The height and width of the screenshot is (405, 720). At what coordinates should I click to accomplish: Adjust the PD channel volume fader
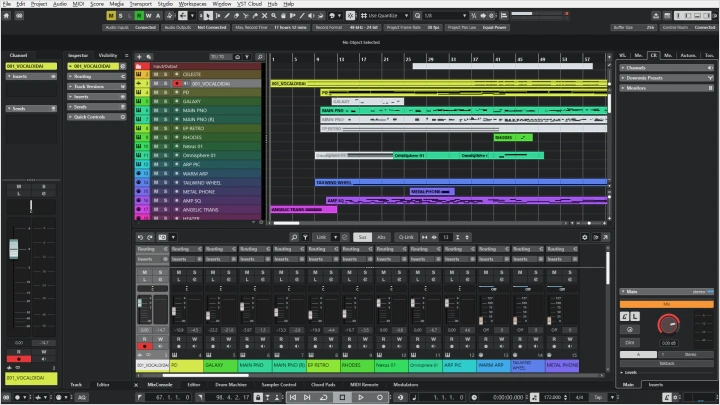tap(174, 311)
